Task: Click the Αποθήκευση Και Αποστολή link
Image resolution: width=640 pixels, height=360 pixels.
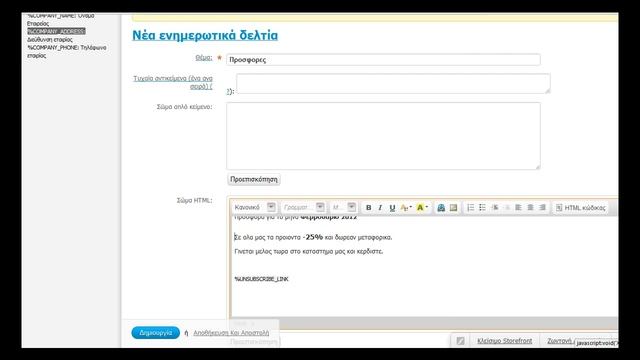Action: 231,333
